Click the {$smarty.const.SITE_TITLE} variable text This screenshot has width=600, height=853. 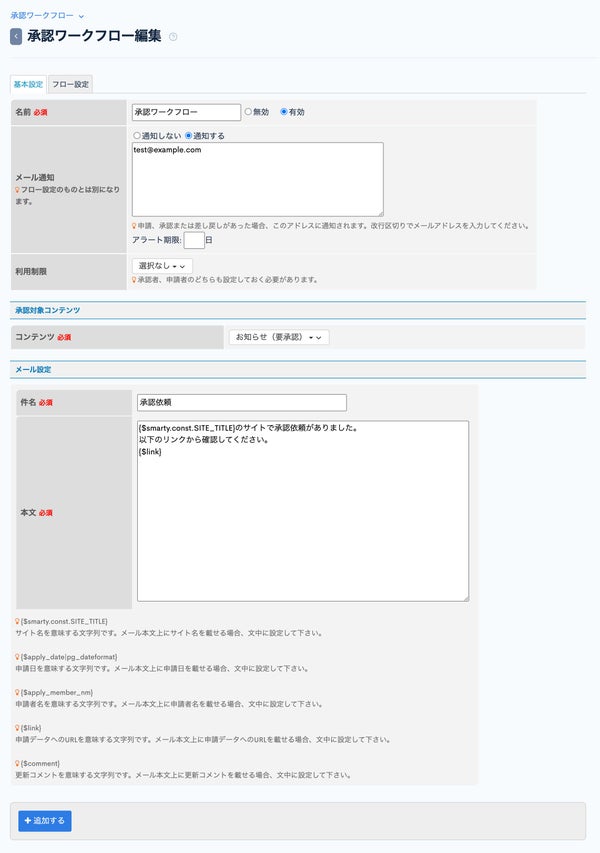coord(64,621)
